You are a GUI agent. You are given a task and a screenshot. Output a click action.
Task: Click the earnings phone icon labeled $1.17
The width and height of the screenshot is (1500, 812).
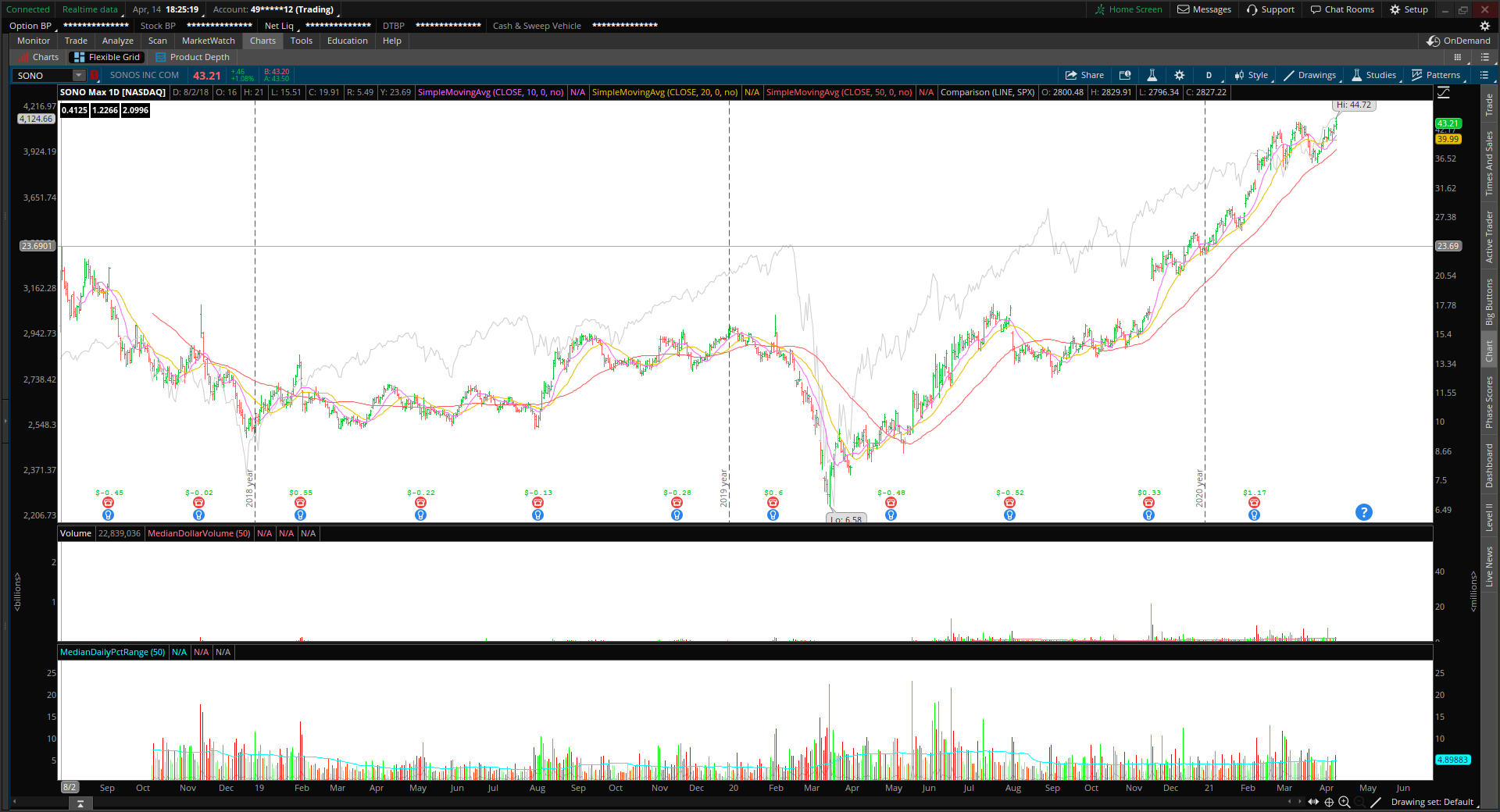click(x=1254, y=502)
